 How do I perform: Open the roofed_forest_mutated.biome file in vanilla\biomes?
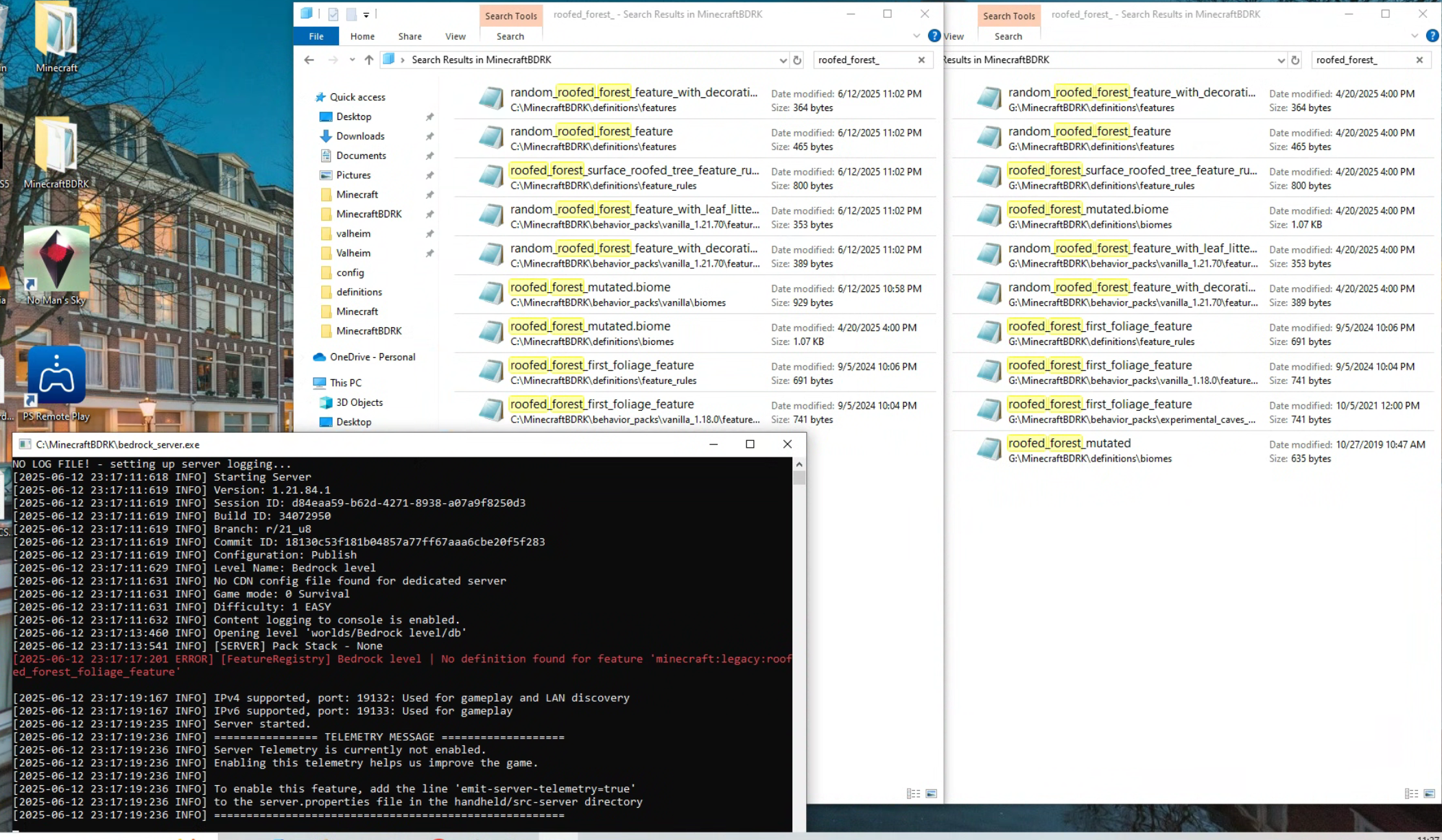[x=590, y=287]
